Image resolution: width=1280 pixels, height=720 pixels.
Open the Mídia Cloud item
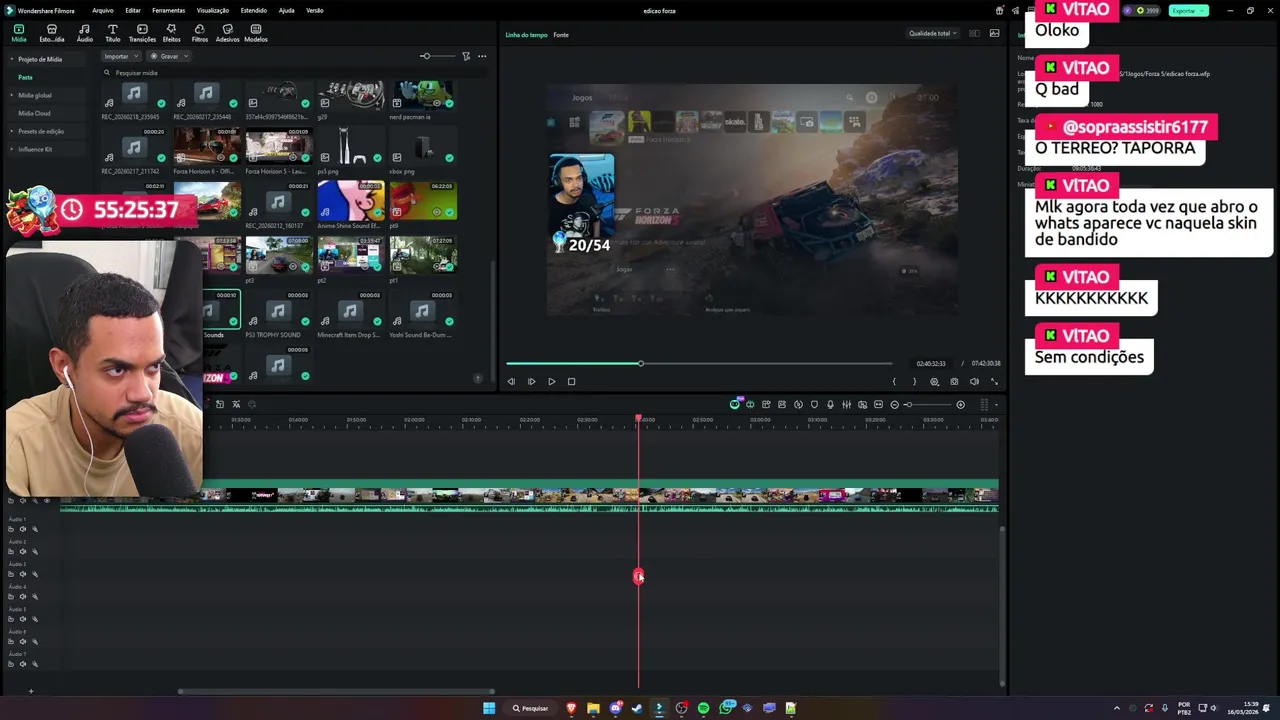coord(34,113)
